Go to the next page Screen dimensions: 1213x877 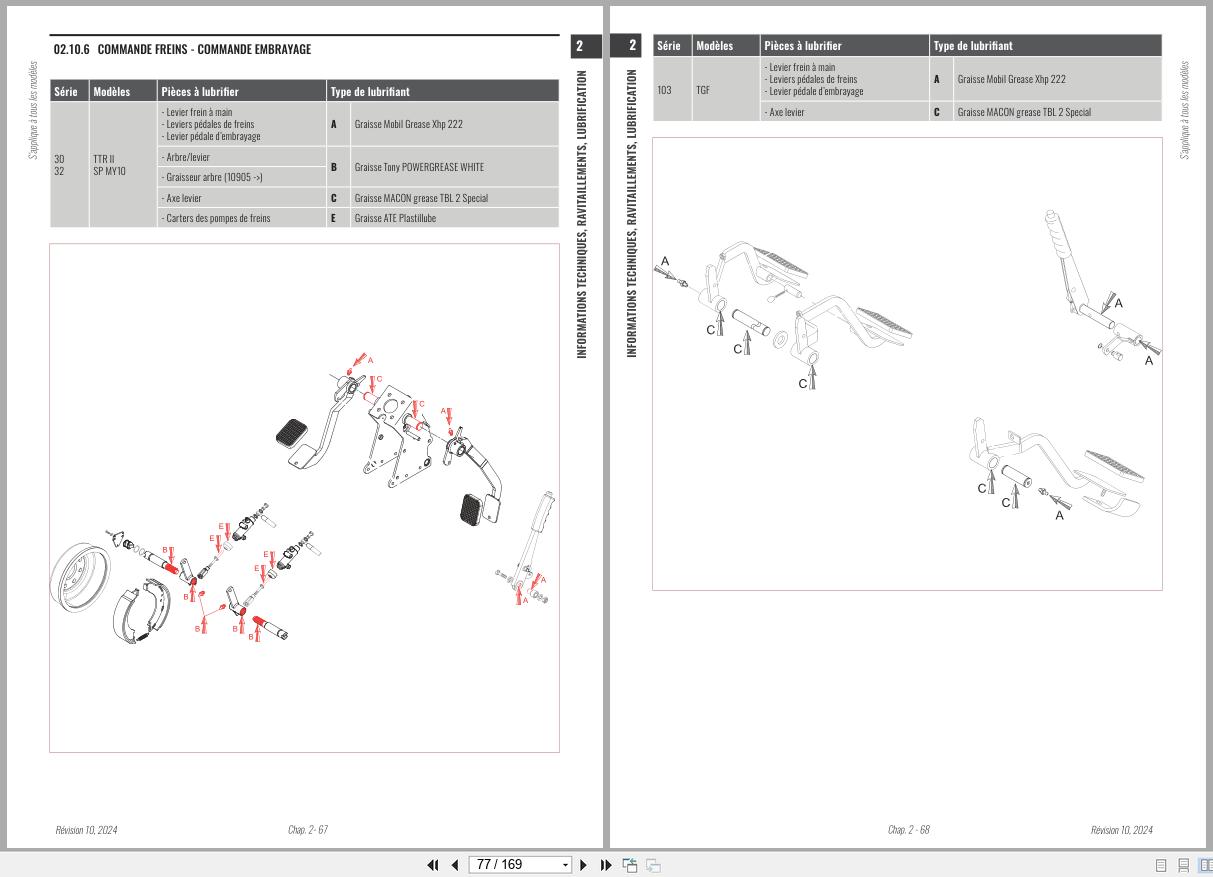(584, 865)
